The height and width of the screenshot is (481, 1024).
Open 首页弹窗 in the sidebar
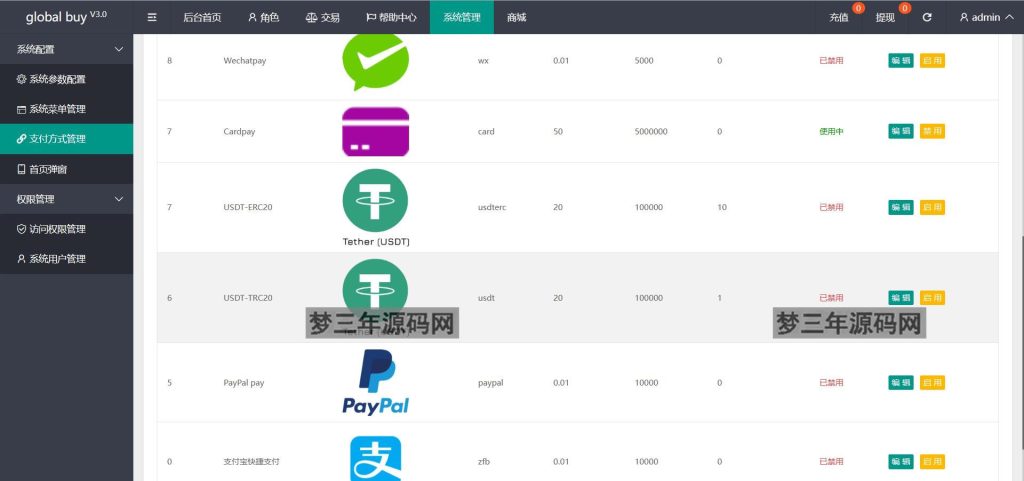[67, 169]
